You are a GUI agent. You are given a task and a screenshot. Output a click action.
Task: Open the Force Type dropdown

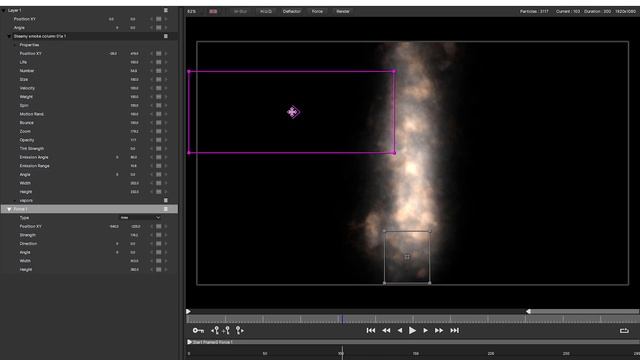tap(140, 218)
